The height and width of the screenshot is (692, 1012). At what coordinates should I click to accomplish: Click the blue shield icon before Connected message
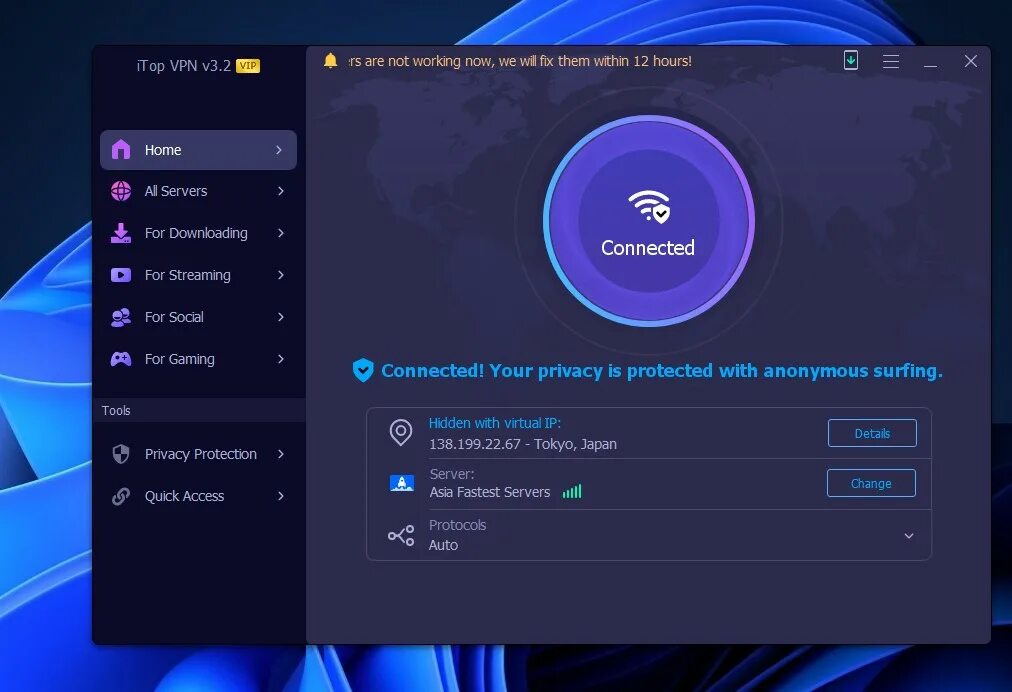tap(363, 370)
